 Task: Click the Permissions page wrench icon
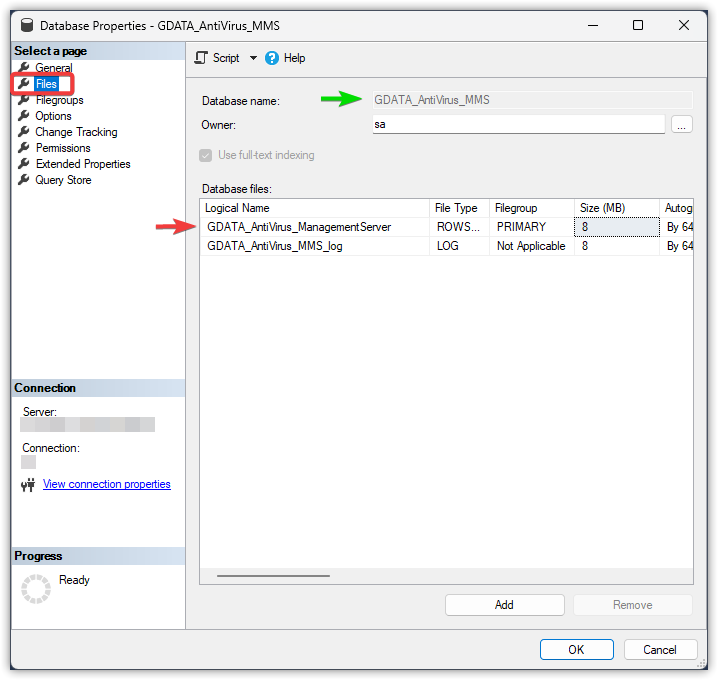click(23, 148)
